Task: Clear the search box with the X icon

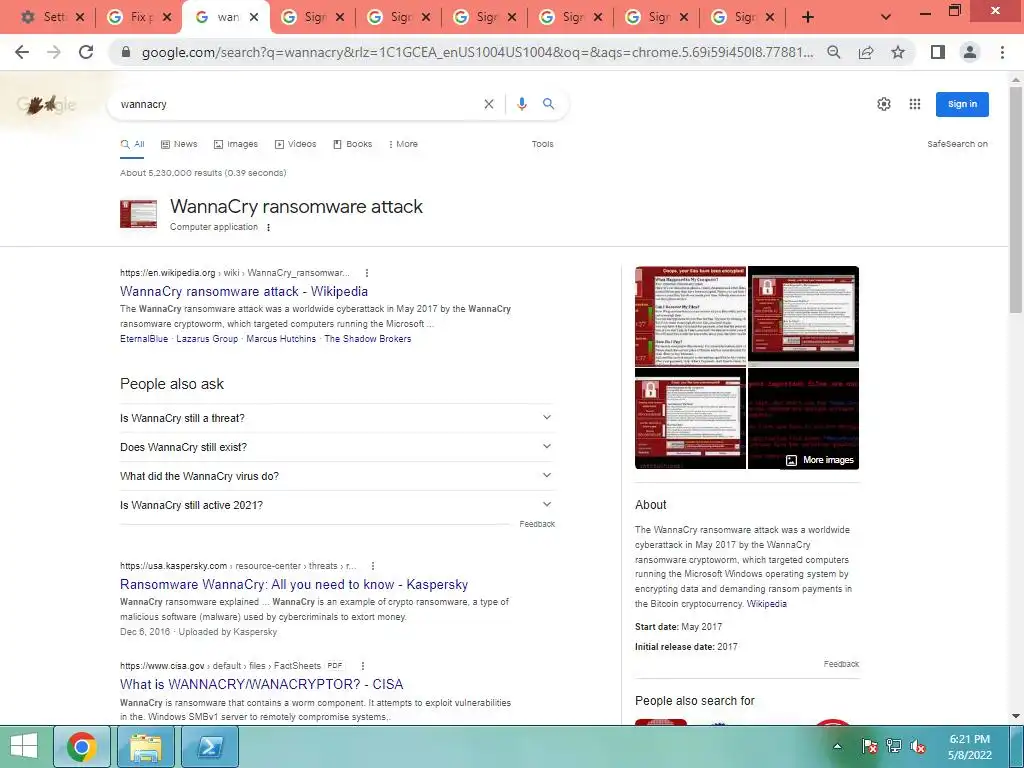Action: tap(488, 104)
